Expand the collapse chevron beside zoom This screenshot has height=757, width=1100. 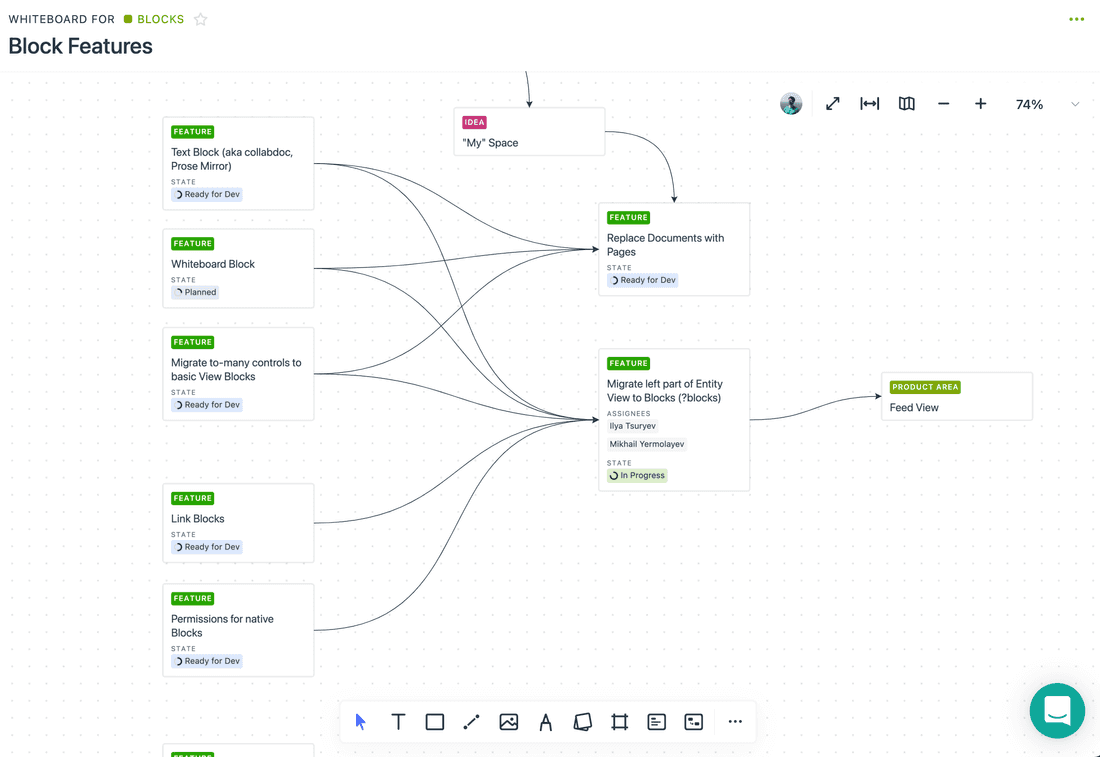(1075, 104)
